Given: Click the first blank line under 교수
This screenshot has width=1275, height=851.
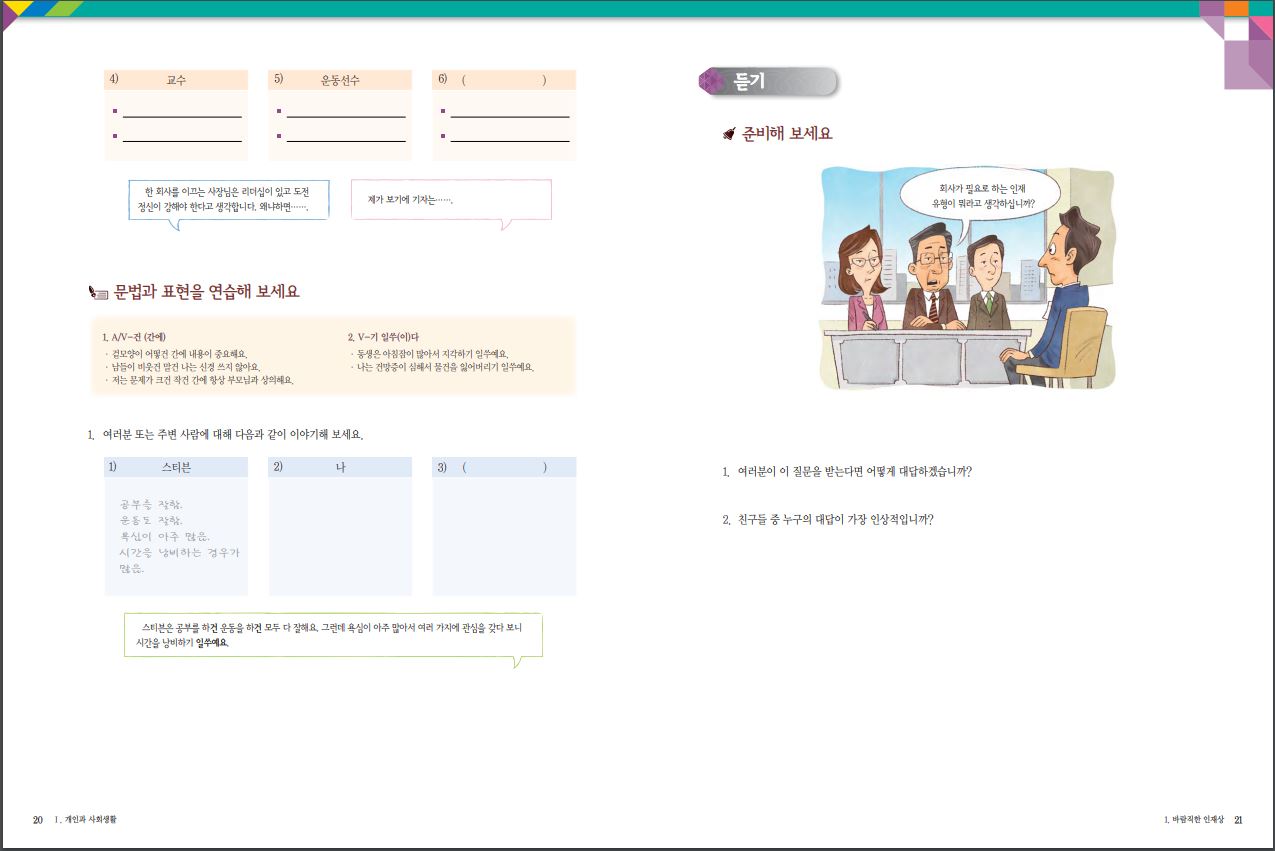Looking at the screenshot, I should pyautogui.click(x=181, y=116).
